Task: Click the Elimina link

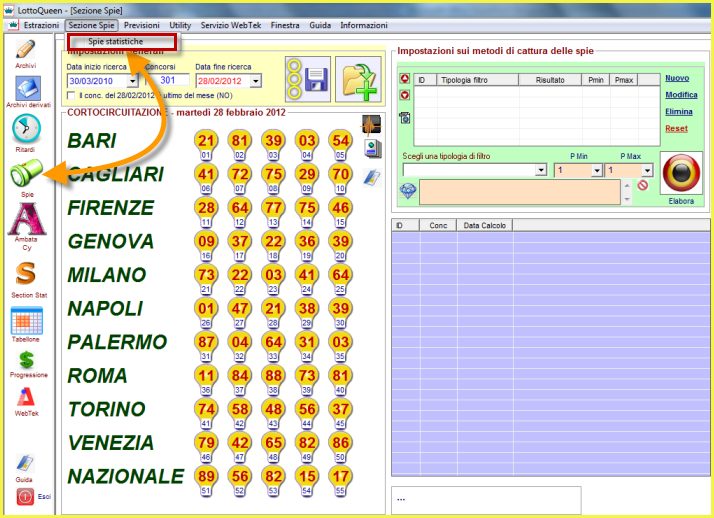Action: pos(679,112)
